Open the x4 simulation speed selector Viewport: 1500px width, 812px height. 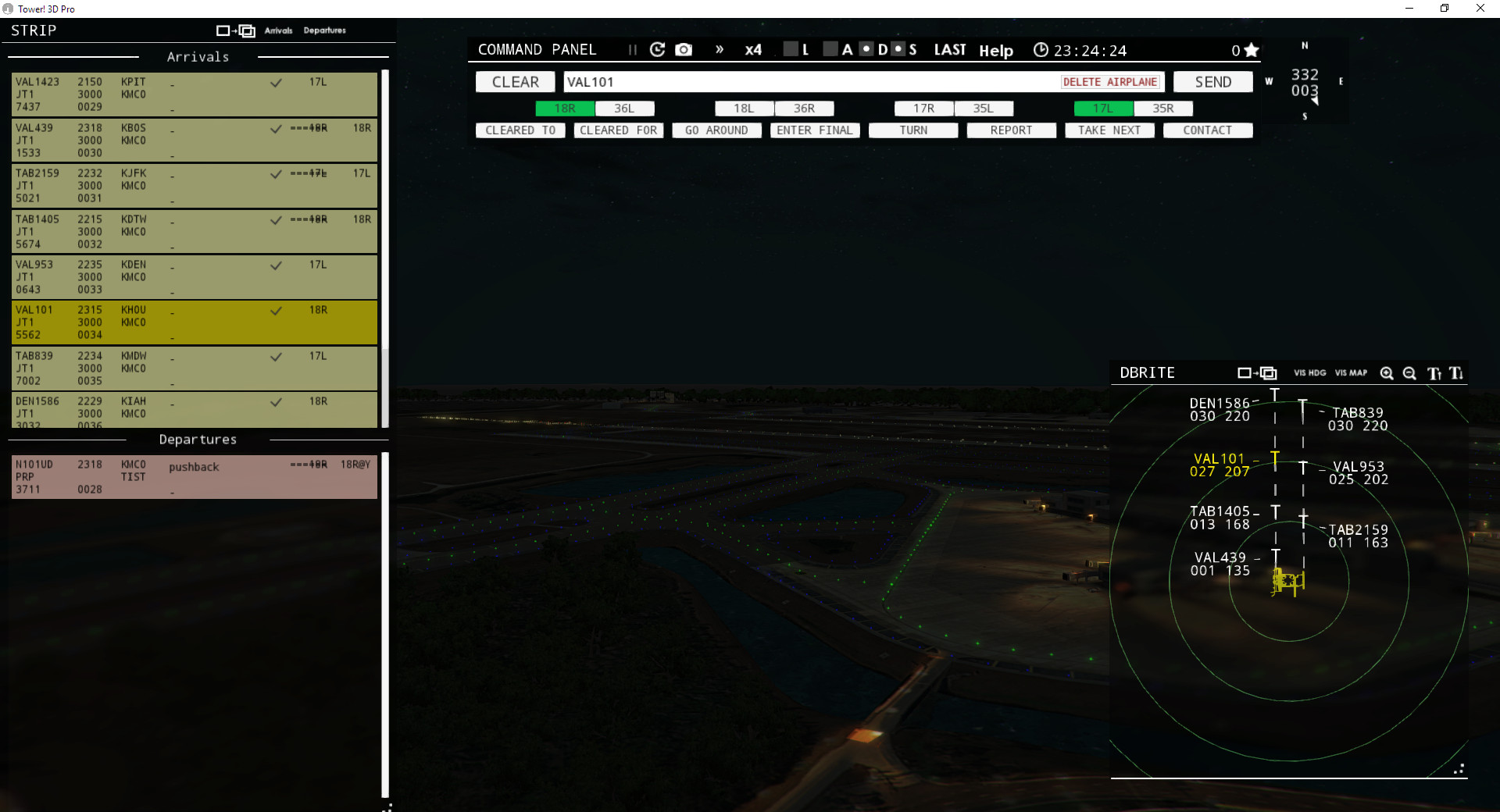(752, 49)
